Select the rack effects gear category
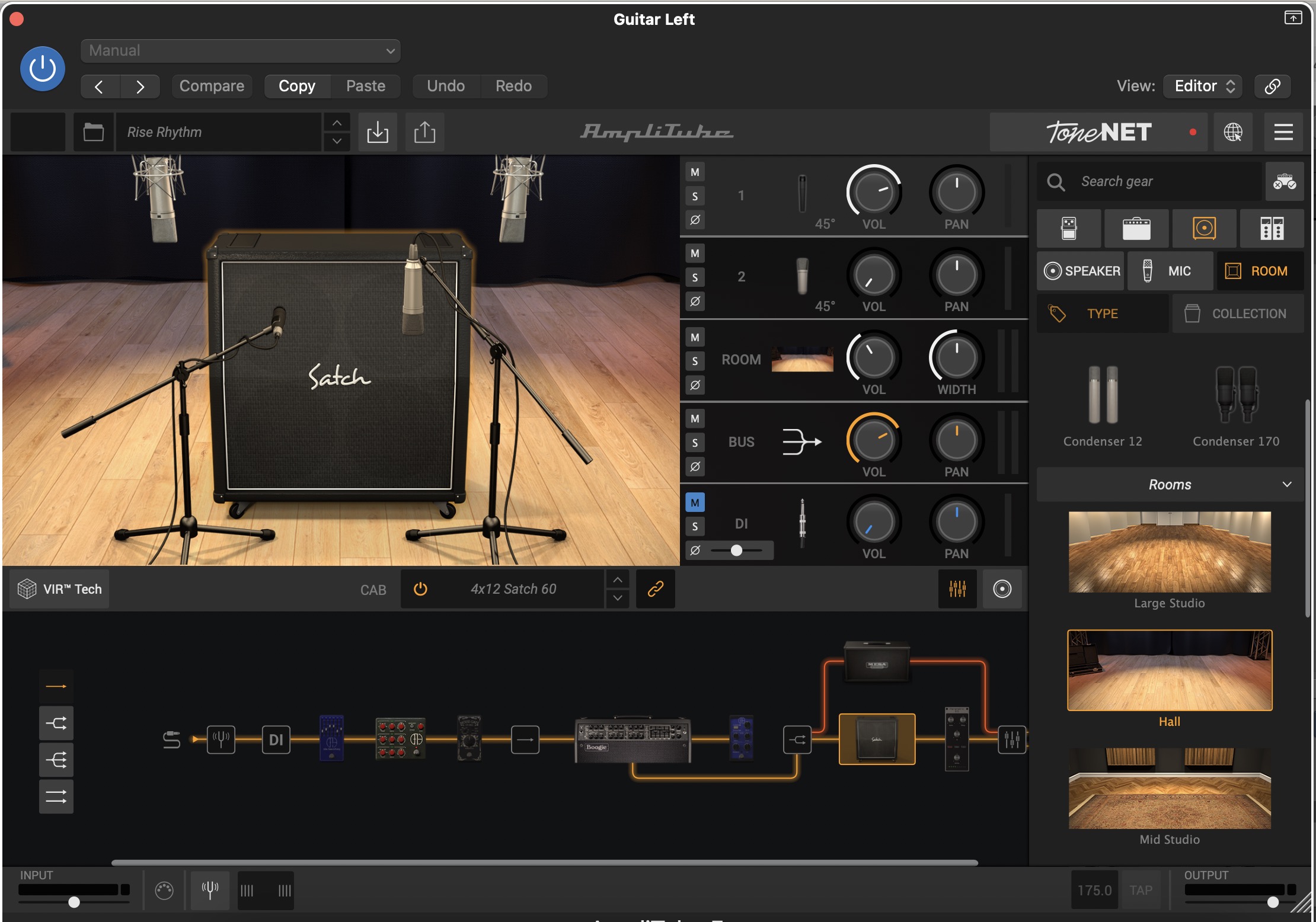Screen dimensions: 1316x922 click(1272, 228)
